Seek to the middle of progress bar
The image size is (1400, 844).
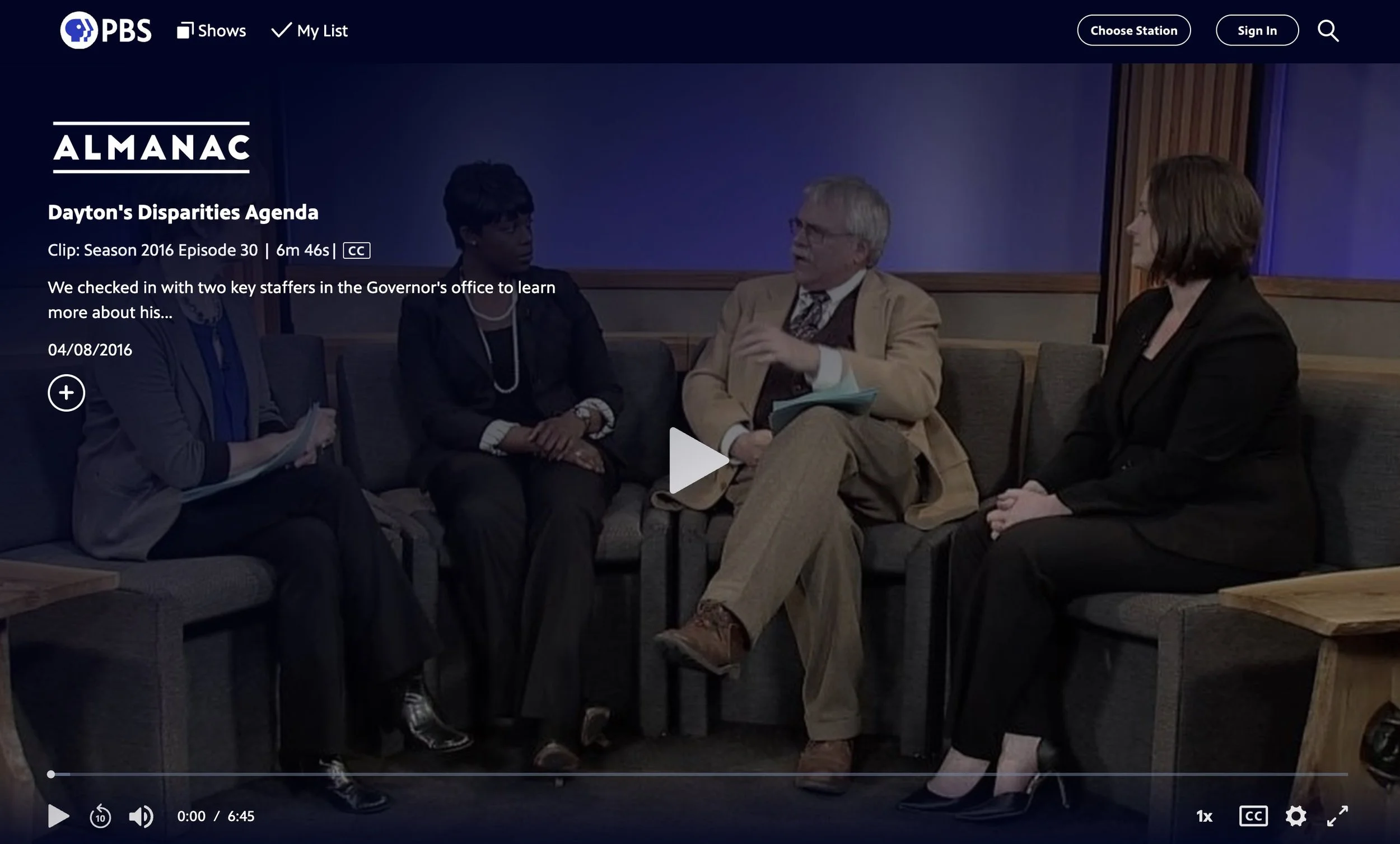pyautogui.click(x=699, y=774)
